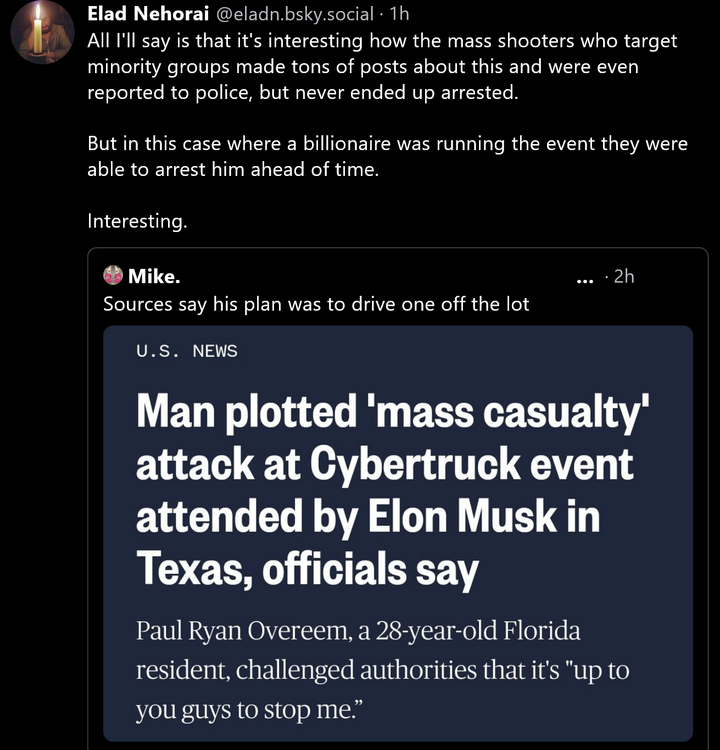Open Mike's small profile avatar
The image size is (720, 750).
113,276
